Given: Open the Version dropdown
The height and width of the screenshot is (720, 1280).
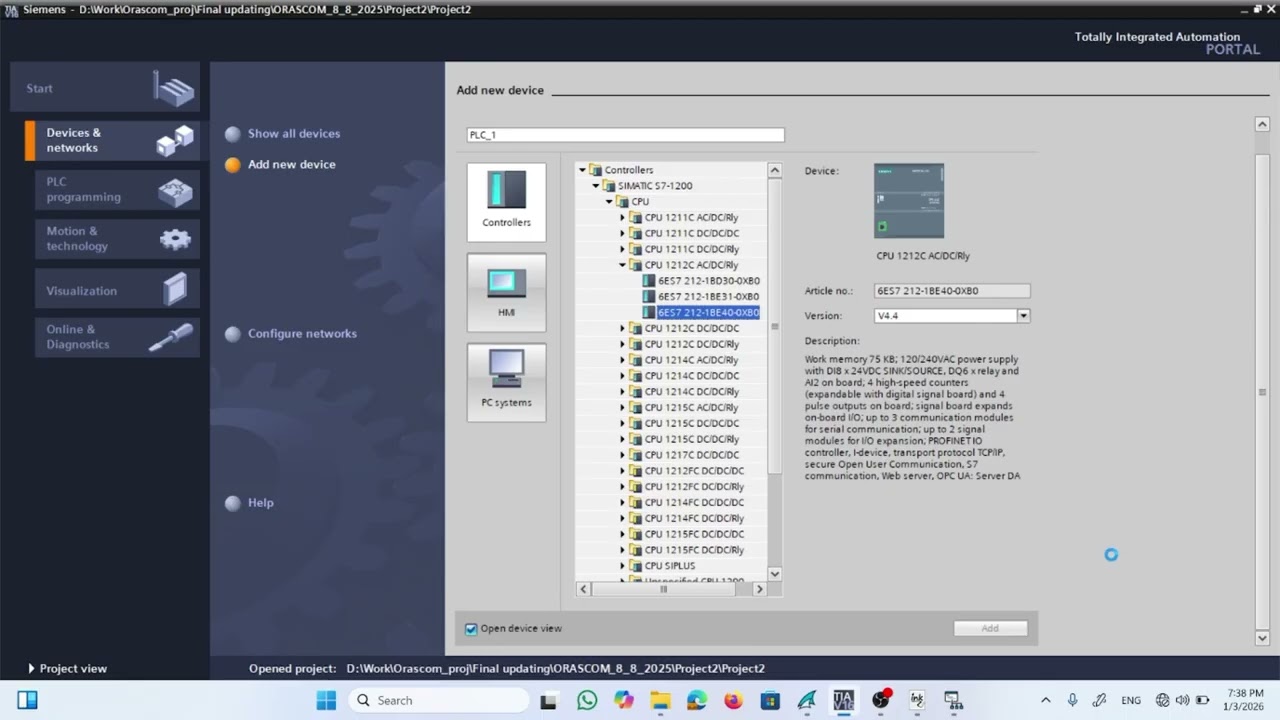Looking at the screenshot, I should 1023,316.
